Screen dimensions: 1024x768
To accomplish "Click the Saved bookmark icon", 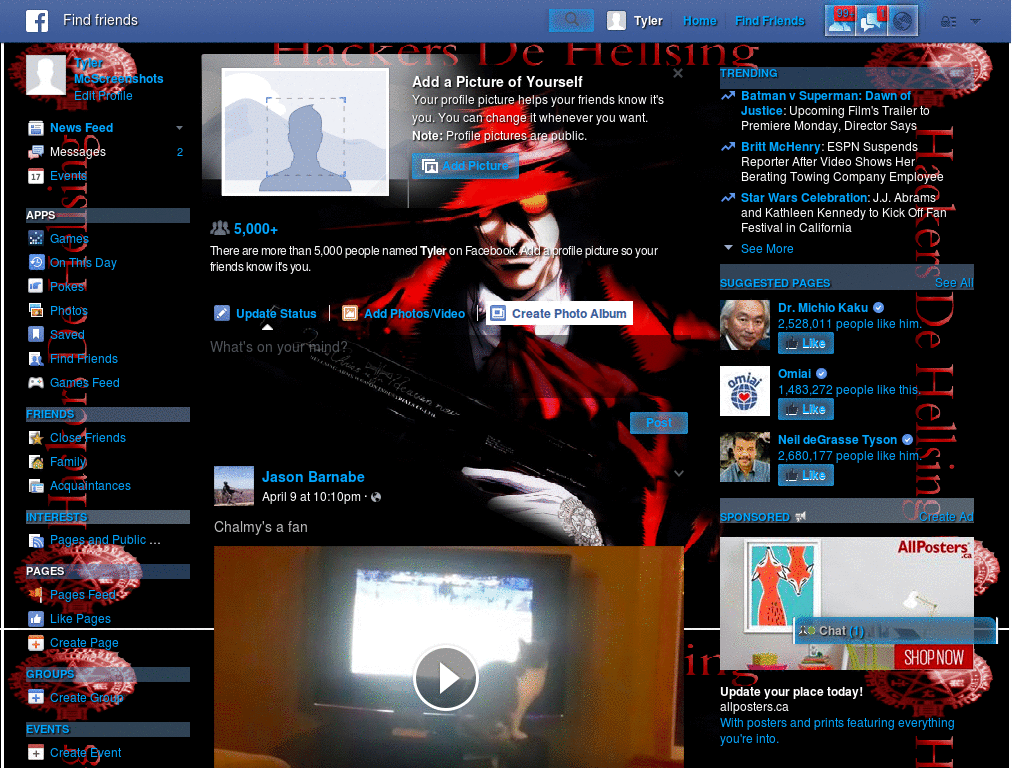I will [x=36, y=334].
